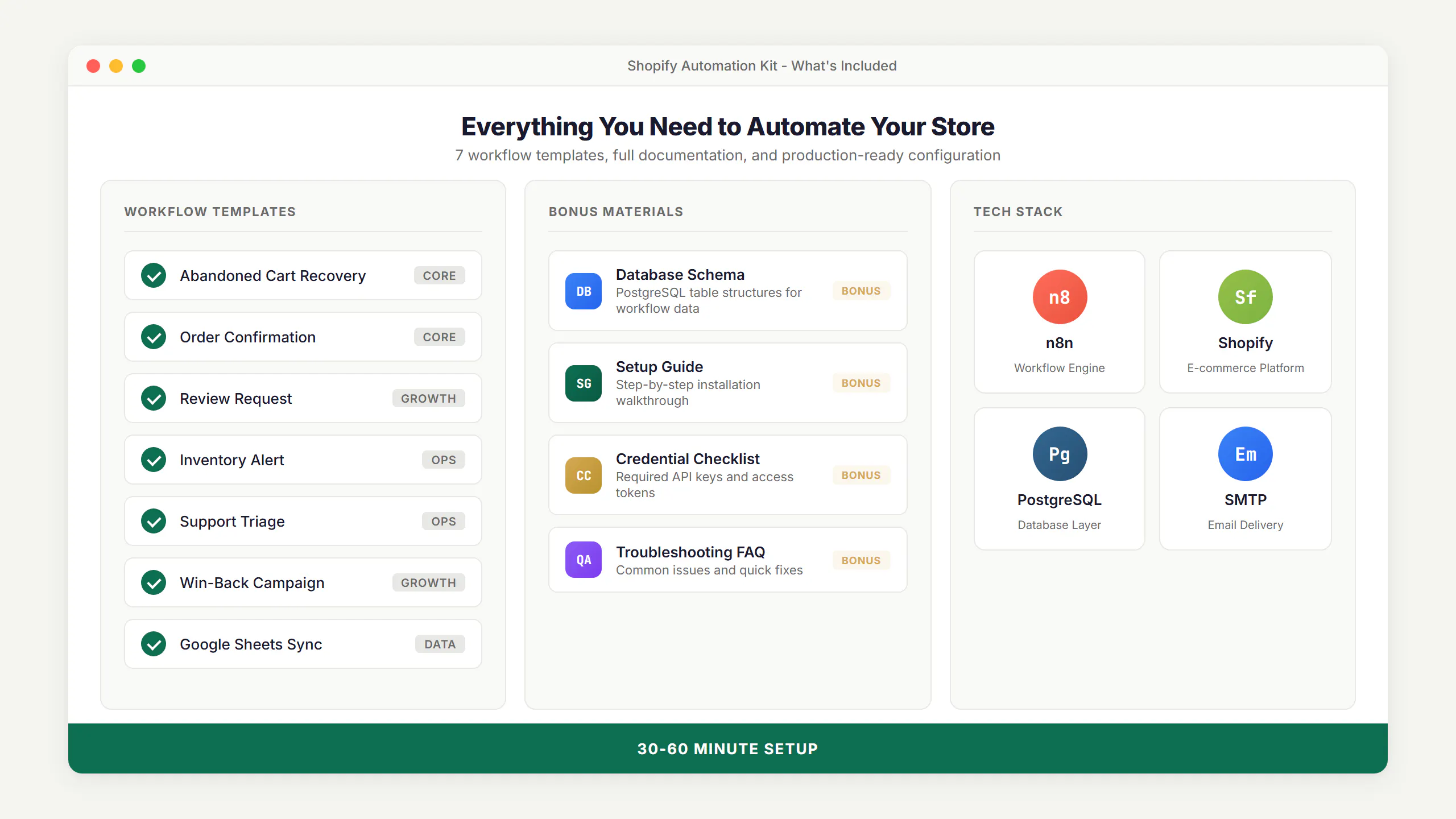Click the BONUS badge on Setup Guide
The width and height of the screenshot is (1456, 819).
click(x=861, y=383)
